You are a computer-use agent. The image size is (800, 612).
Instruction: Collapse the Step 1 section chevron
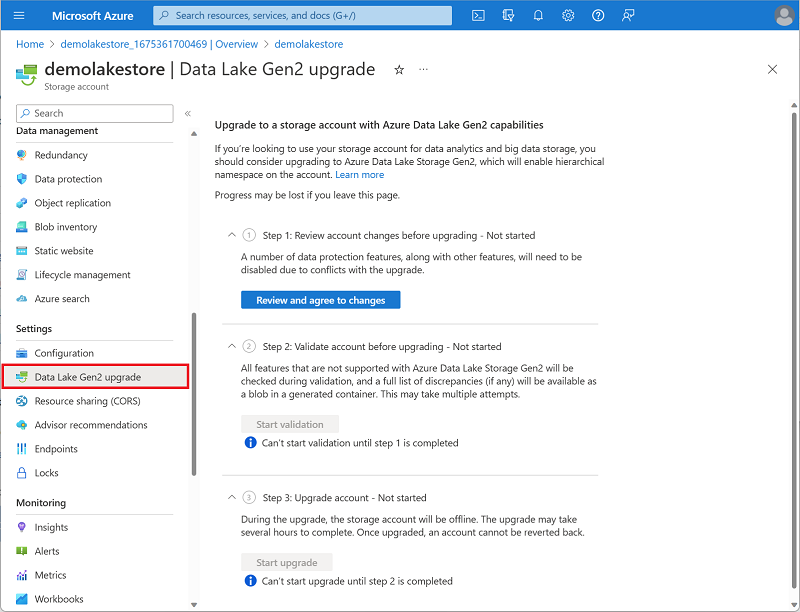click(x=232, y=235)
